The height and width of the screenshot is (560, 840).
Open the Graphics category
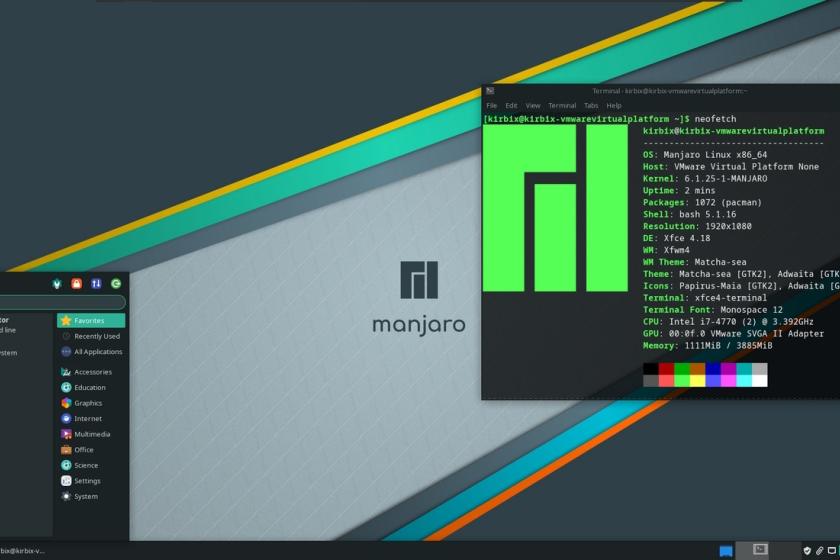point(91,403)
